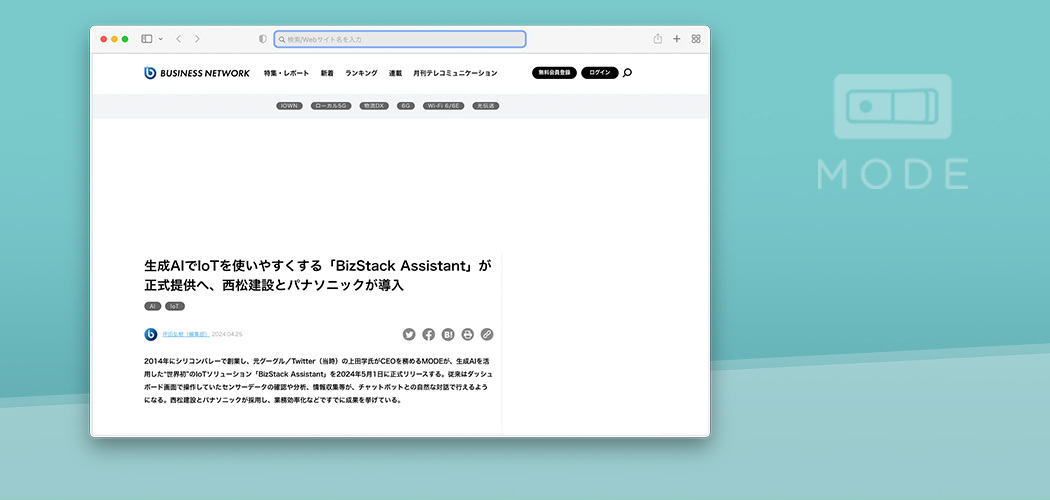Click the Hatena Bookmark share icon
The width and height of the screenshot is (1050, 500).
[x=448, y=334]
